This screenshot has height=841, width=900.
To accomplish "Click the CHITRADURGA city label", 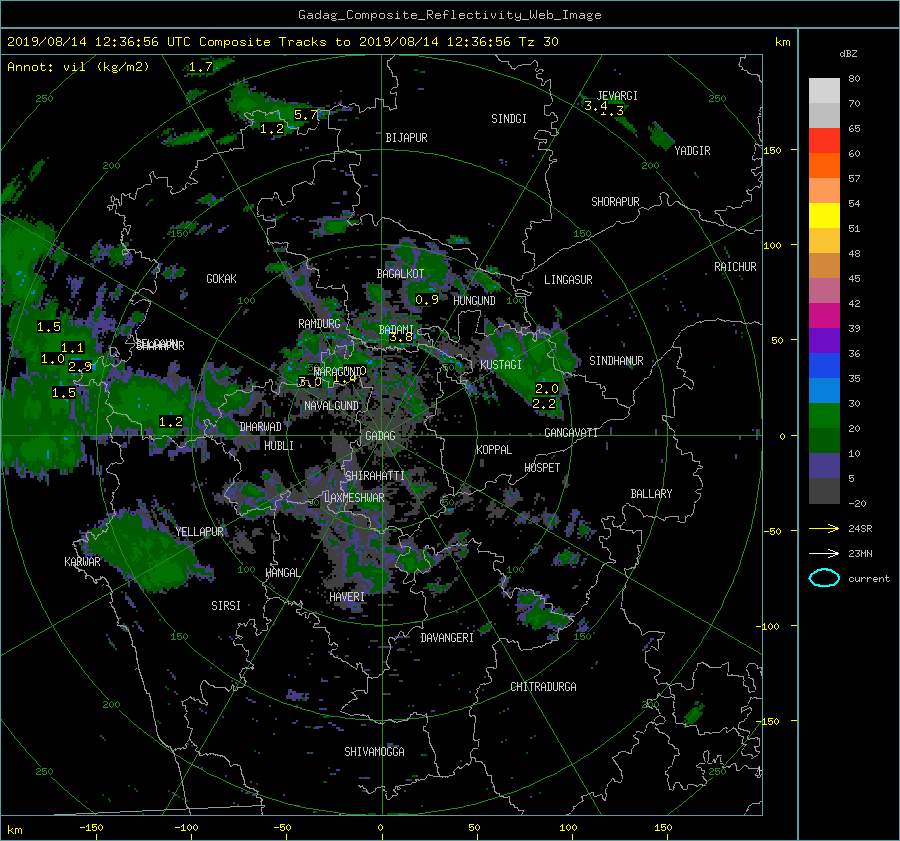I will click(543, 687).
